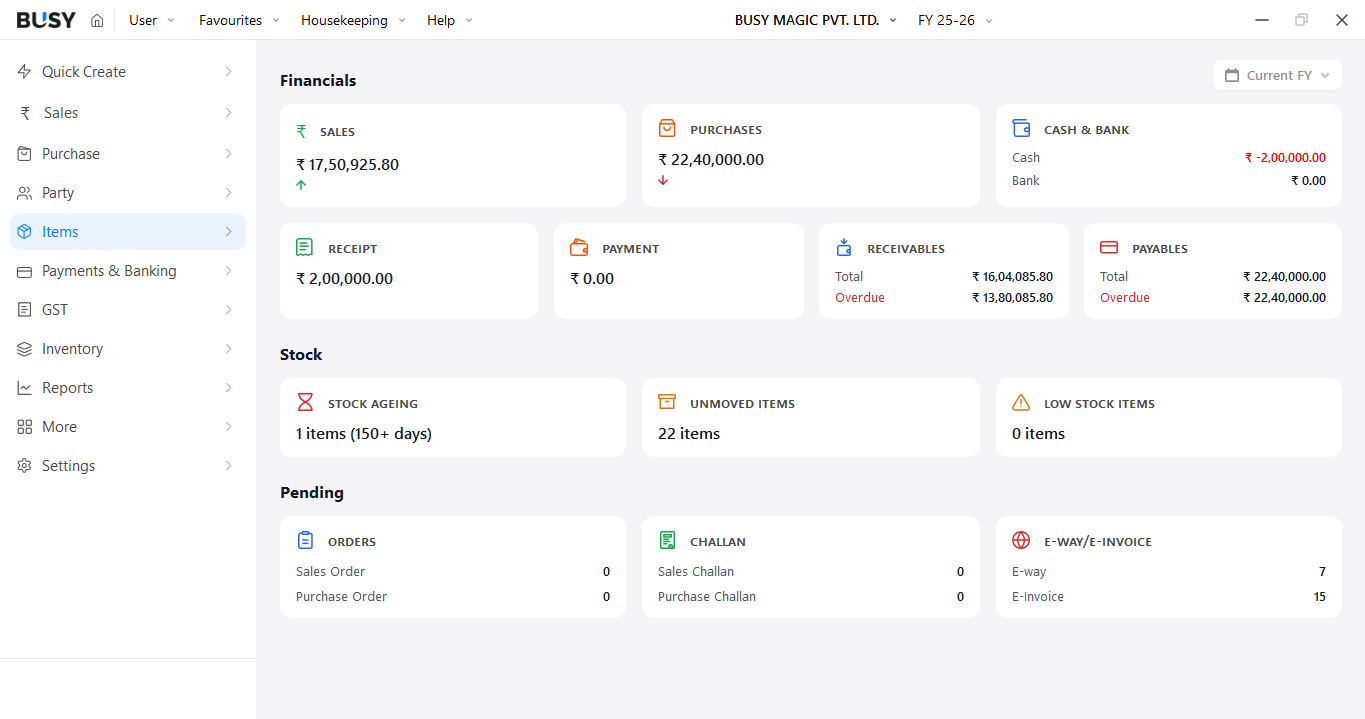Click the E-Invoice count 15

coord(1320,597)
